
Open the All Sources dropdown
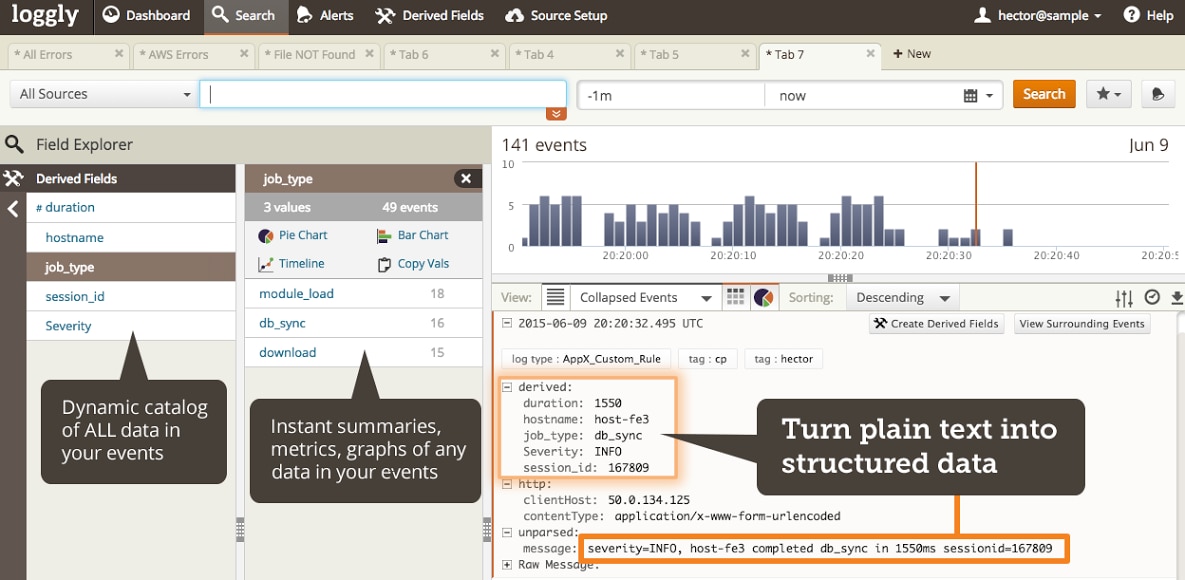[104, 94]
